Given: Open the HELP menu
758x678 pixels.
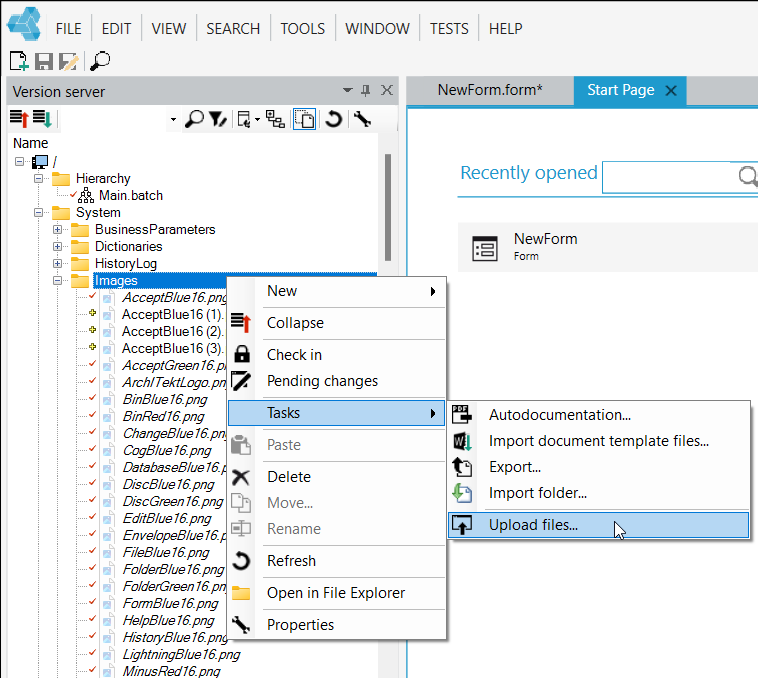Looking at the screenshot, I should [505, 29].
